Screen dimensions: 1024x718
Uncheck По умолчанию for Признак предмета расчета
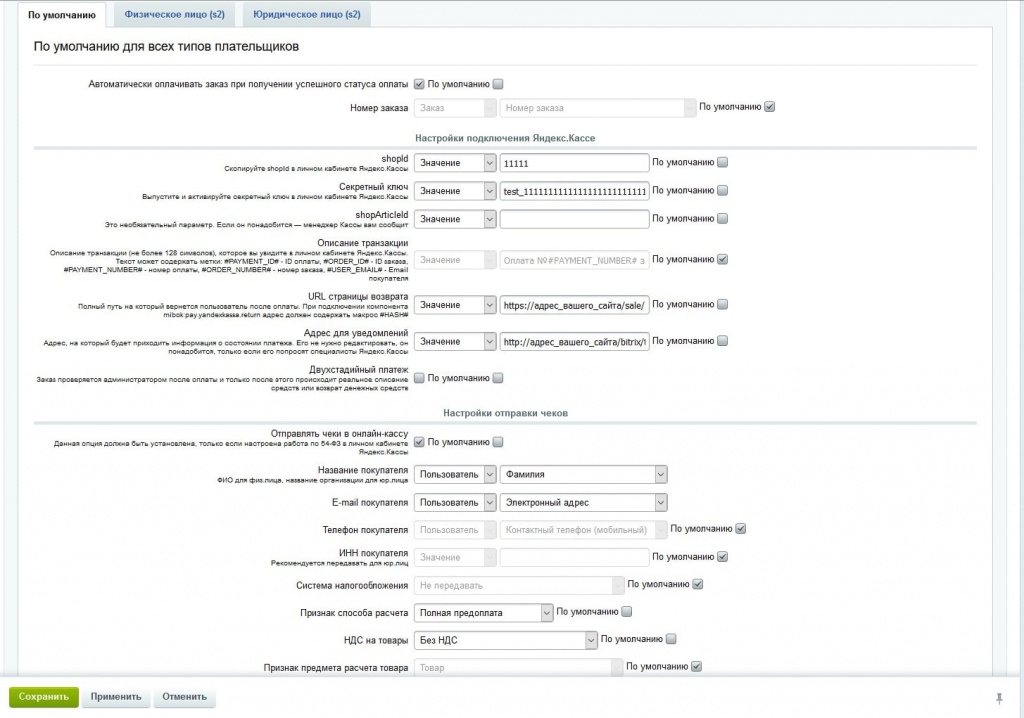[x=696, y=667]
